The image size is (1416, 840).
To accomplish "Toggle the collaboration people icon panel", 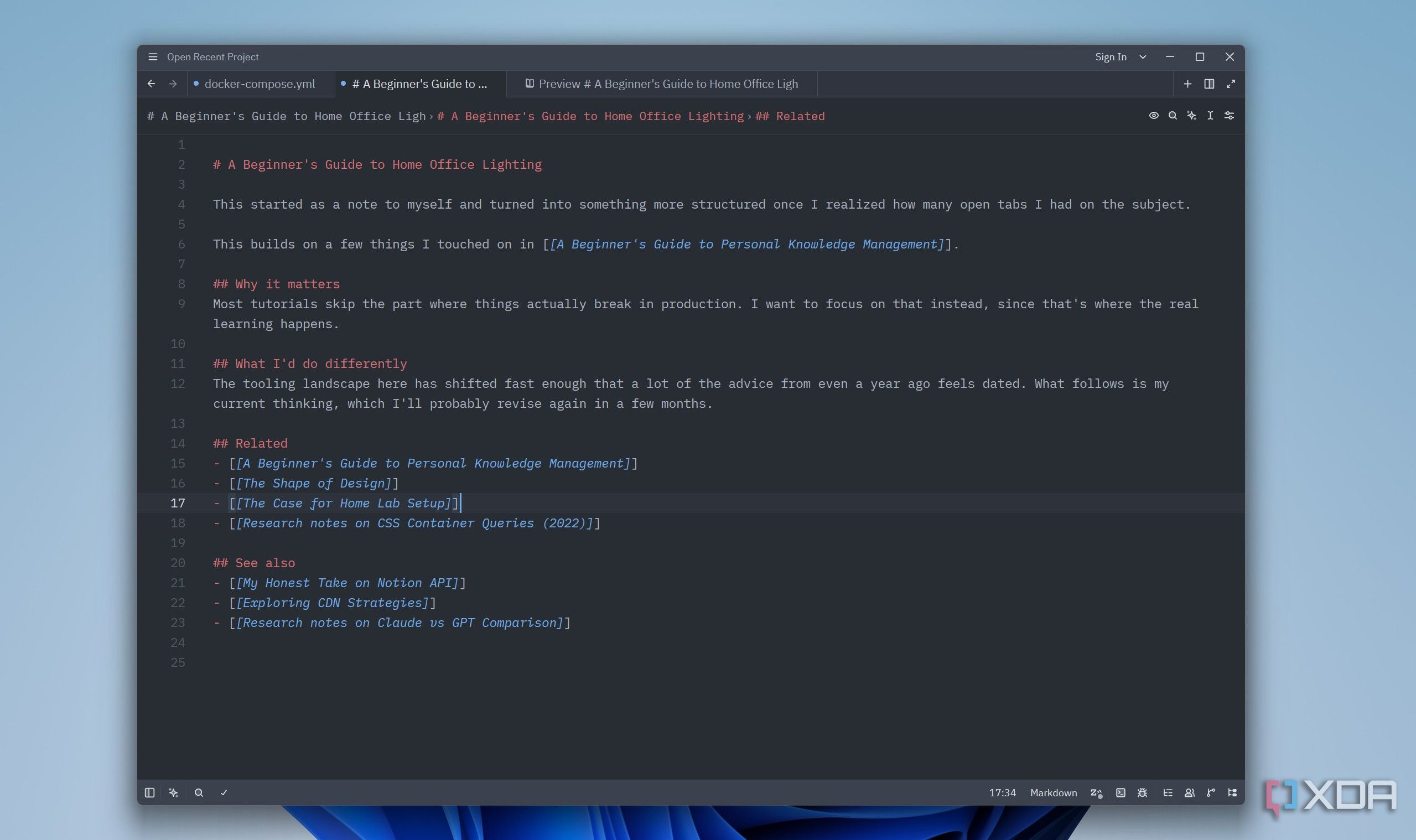I will (x=1190, y=792).
